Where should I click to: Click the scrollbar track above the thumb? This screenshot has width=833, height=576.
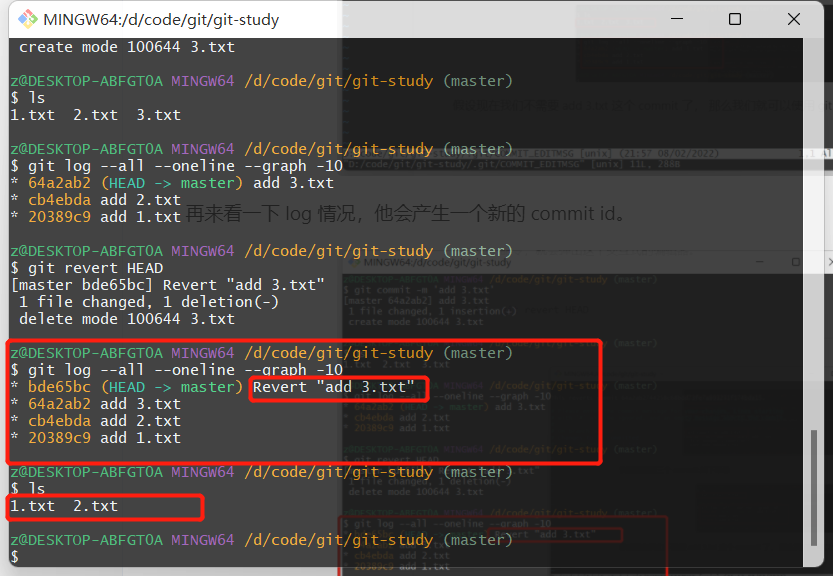pos(813,234)
